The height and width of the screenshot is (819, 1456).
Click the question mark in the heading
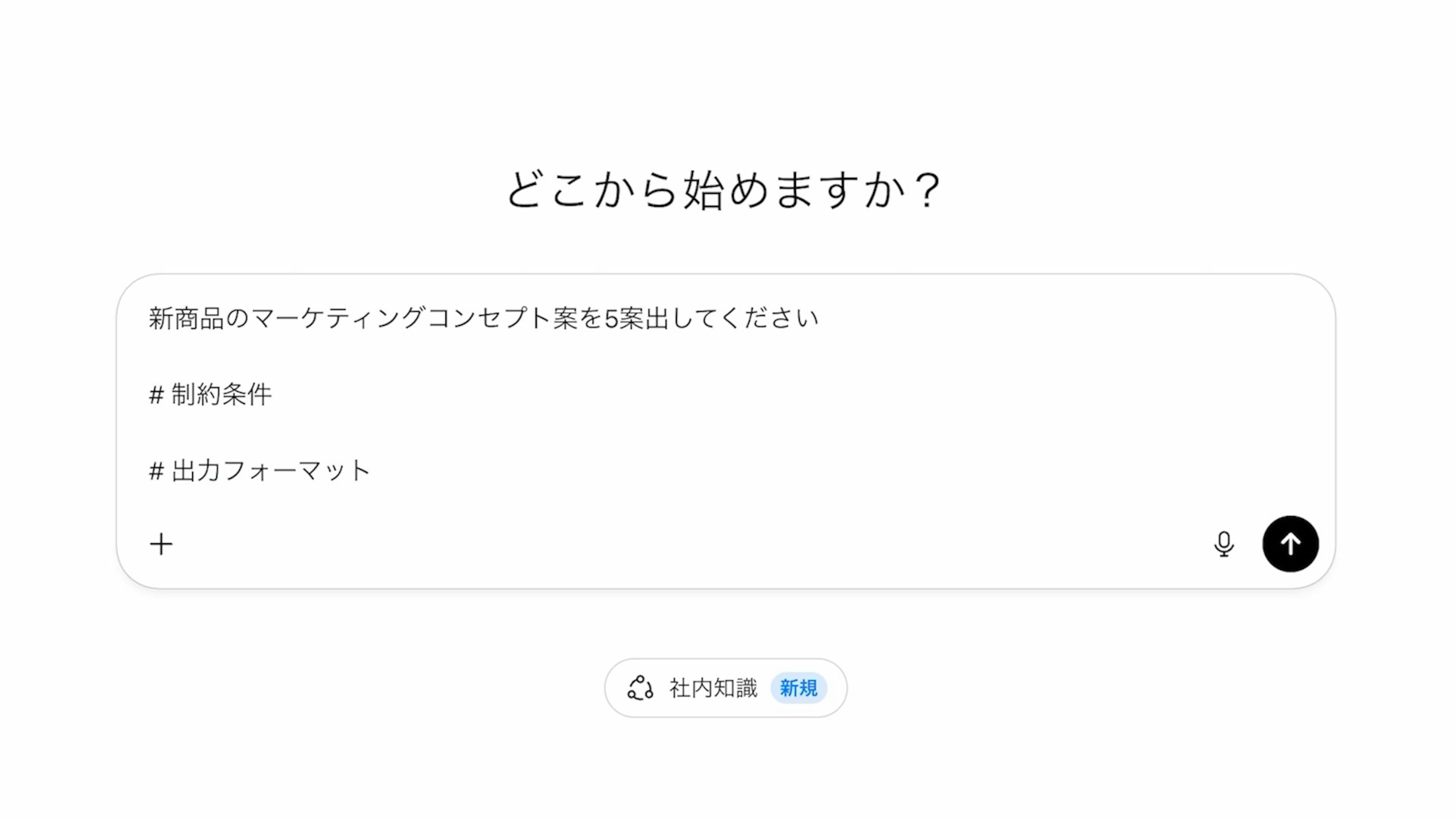[x=927, y=190]
